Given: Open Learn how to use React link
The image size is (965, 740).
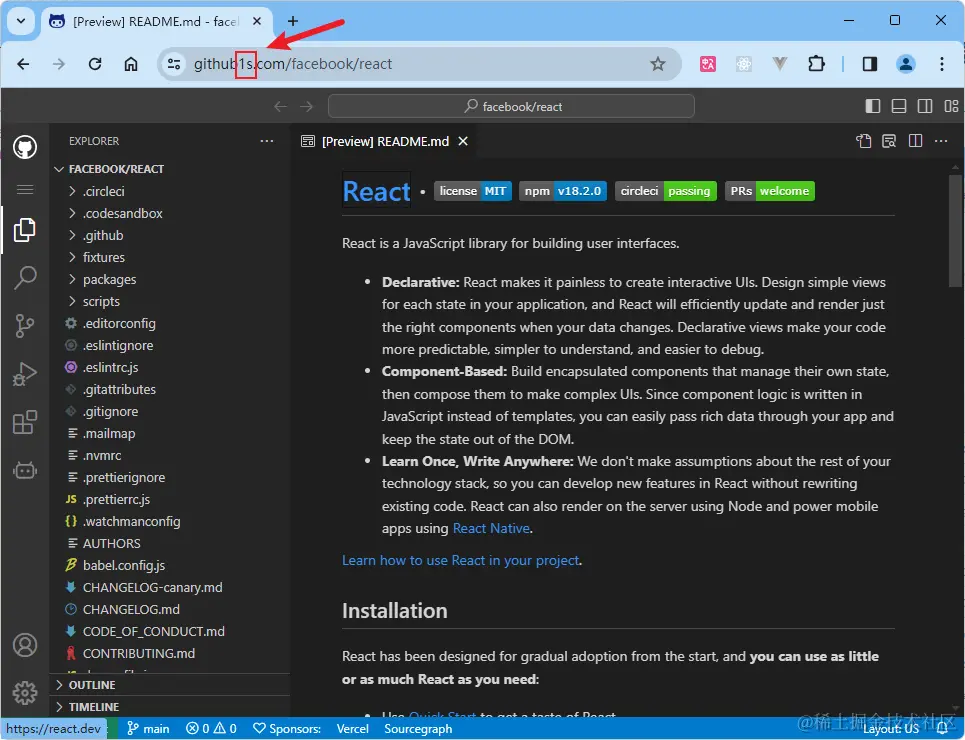Looking at the screenshot, I should [x=460, y=560].
